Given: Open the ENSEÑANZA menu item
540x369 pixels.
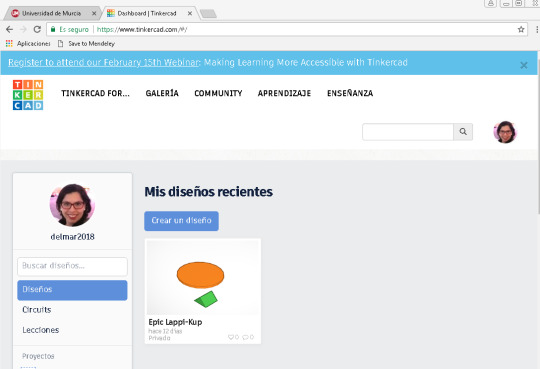Looking at the screenshot, I should click(x=350, y=93).
